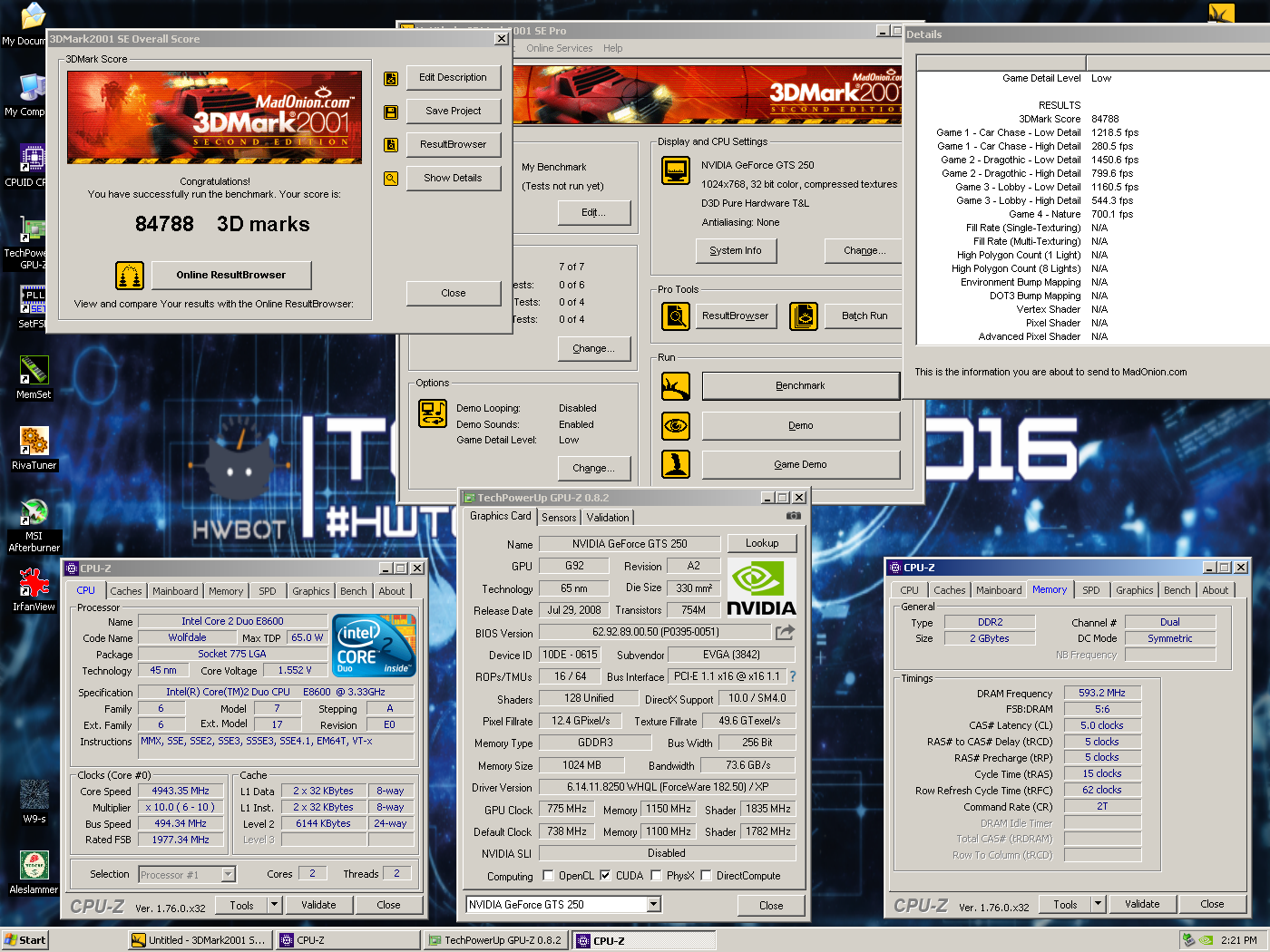Image resolution: width=1270 pixels, height=952 pixels.
Task: Click the Benchmark run icon
Action: coord(676,386)
